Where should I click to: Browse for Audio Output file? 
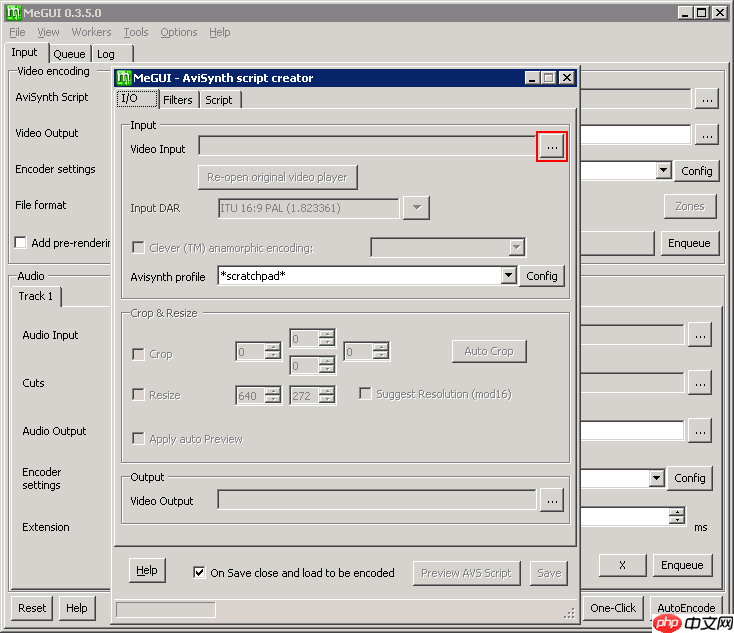pyautogui.click(x=700, y=430)
